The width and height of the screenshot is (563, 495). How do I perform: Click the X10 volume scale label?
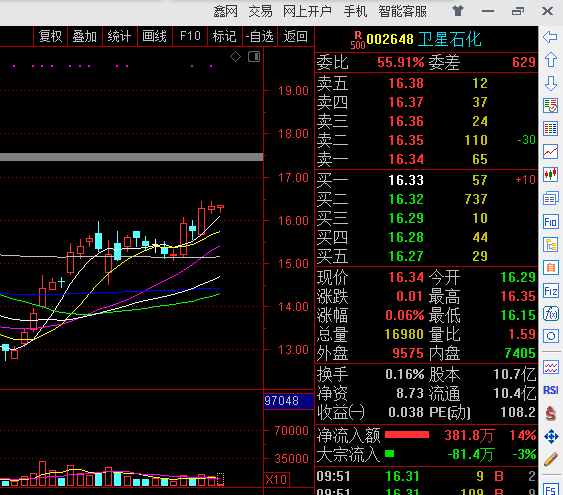pyautogui.click(x=276, y=480)
